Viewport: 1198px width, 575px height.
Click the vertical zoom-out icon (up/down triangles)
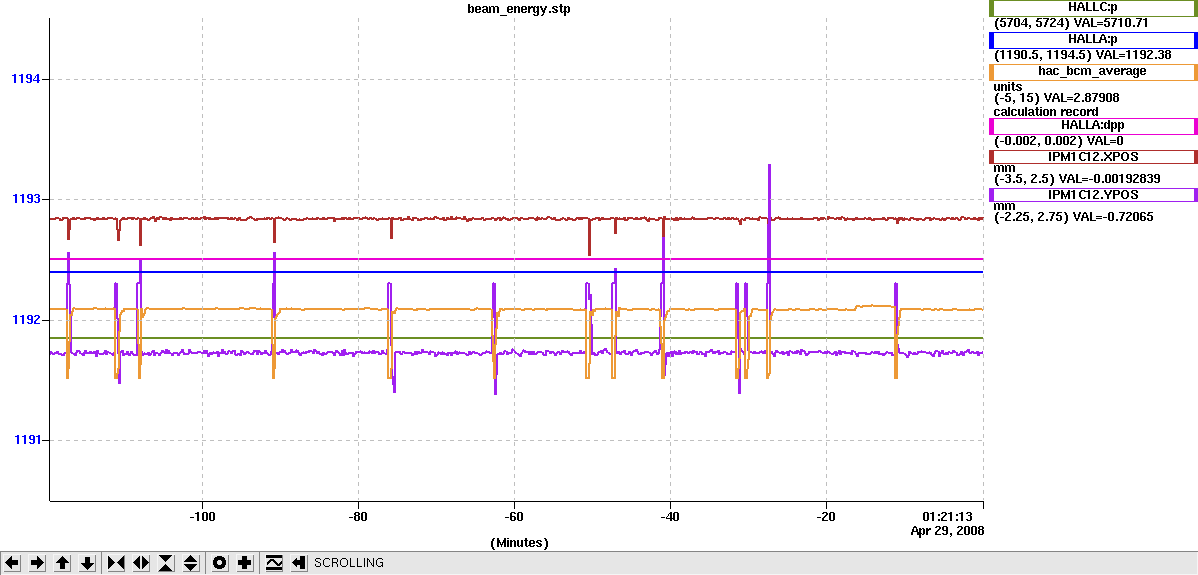click(x=191, y=563)
